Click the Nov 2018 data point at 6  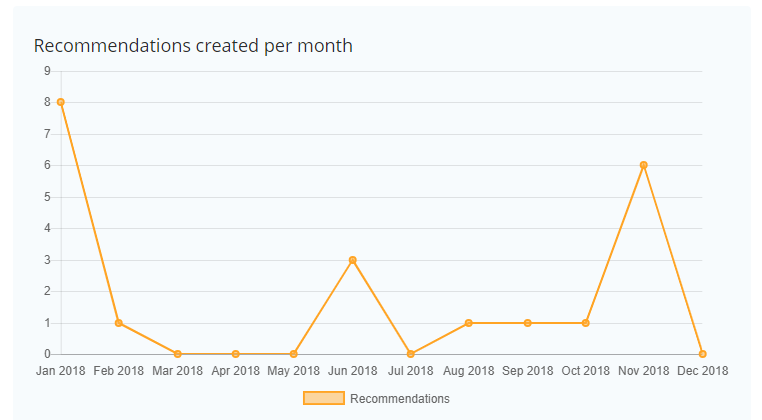[644, 165]
